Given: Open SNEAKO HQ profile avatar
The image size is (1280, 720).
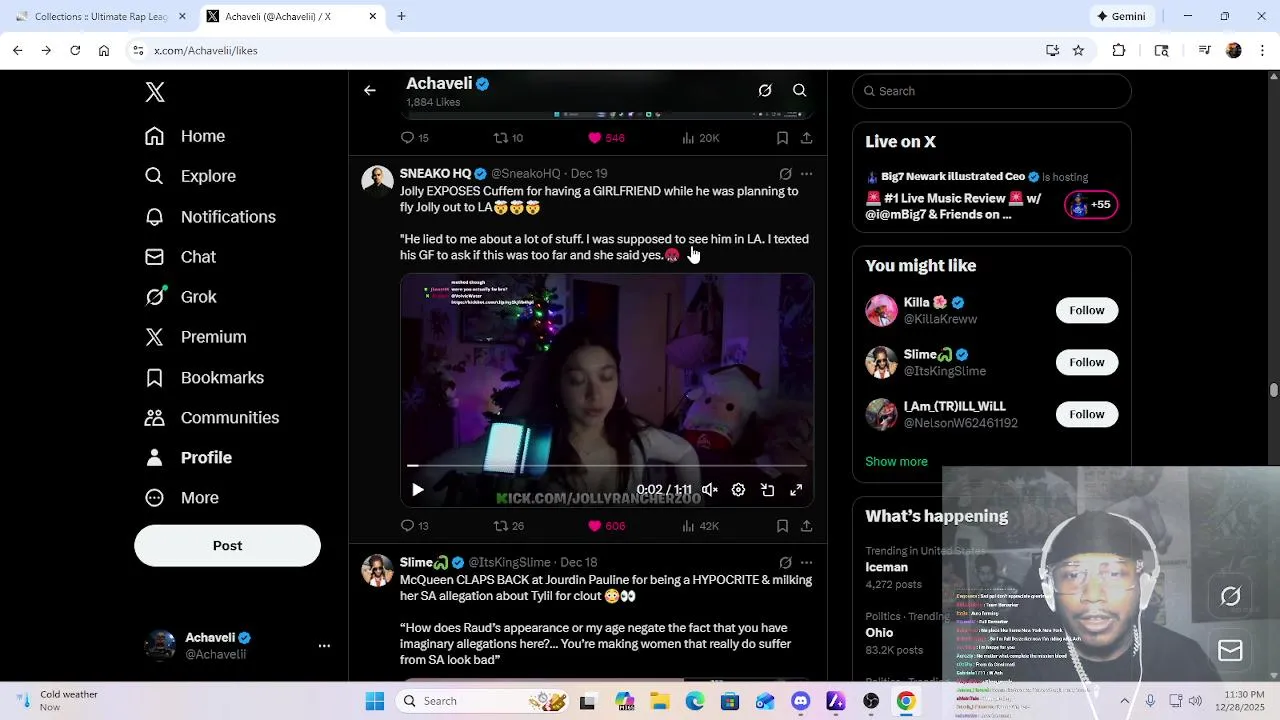Looking at the screenshot, I should (377, 182).
